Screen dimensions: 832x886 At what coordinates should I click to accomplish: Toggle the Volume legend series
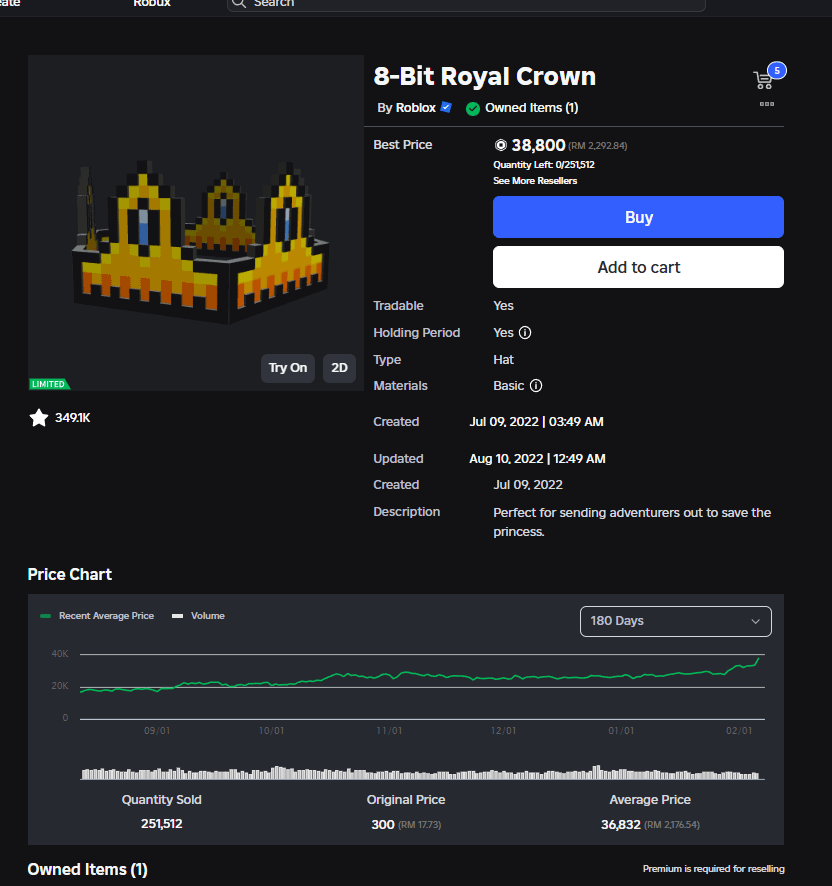pyautogui.click(x=199, y=616)
